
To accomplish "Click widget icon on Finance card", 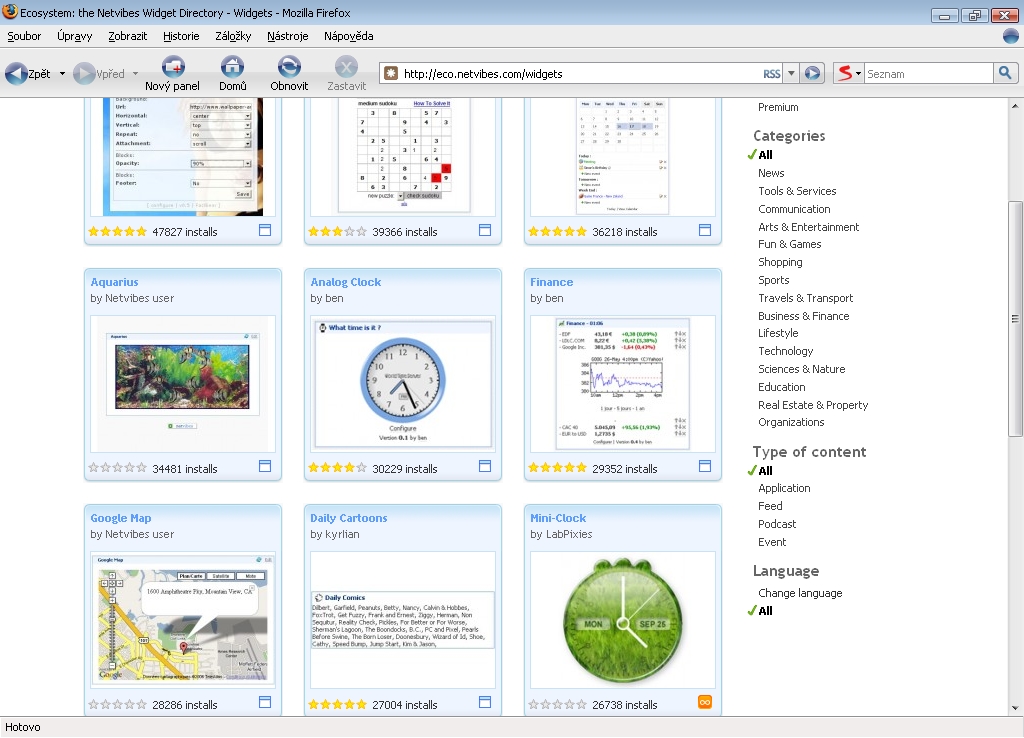I will (705, 466).
